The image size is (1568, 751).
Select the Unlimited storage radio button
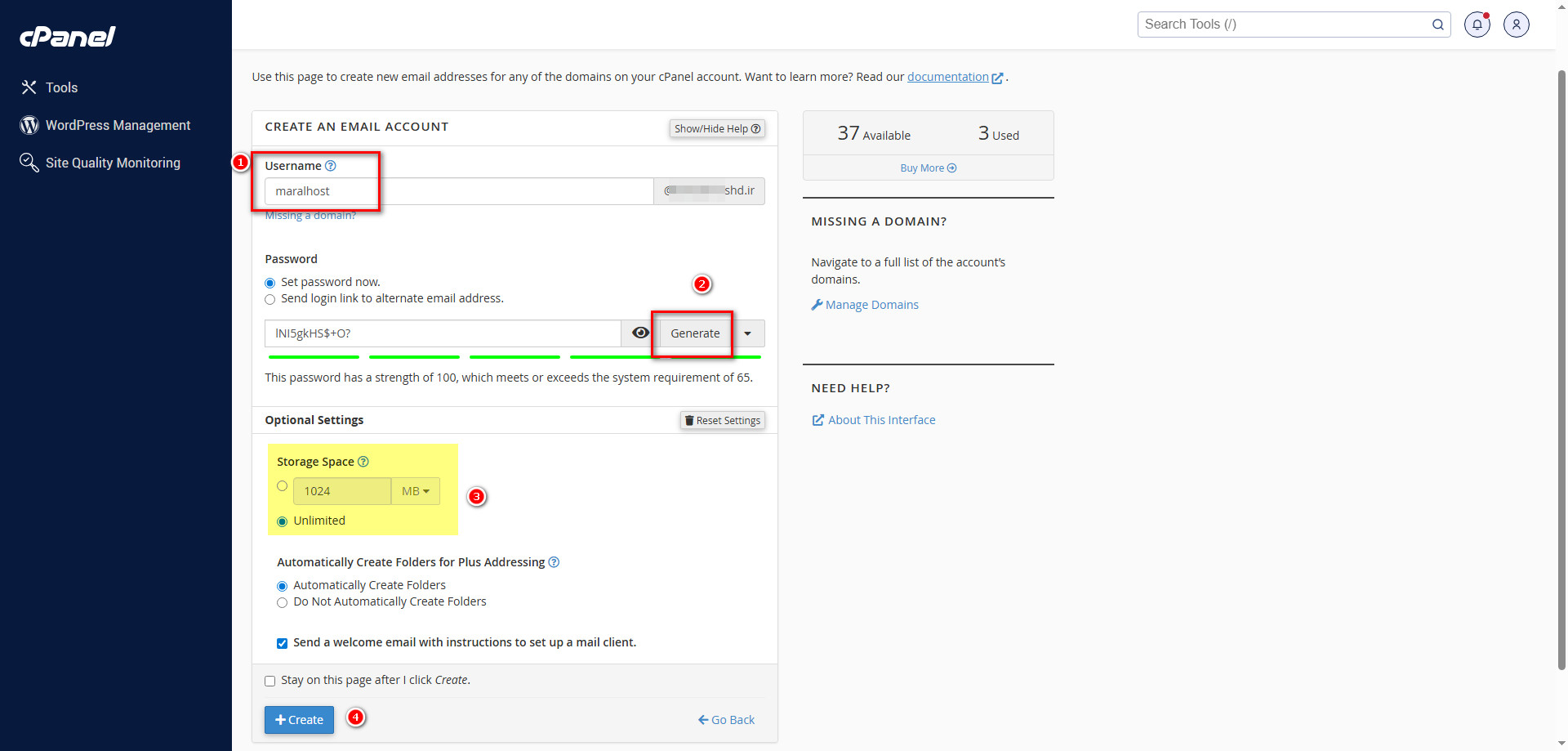pos(283,521)
